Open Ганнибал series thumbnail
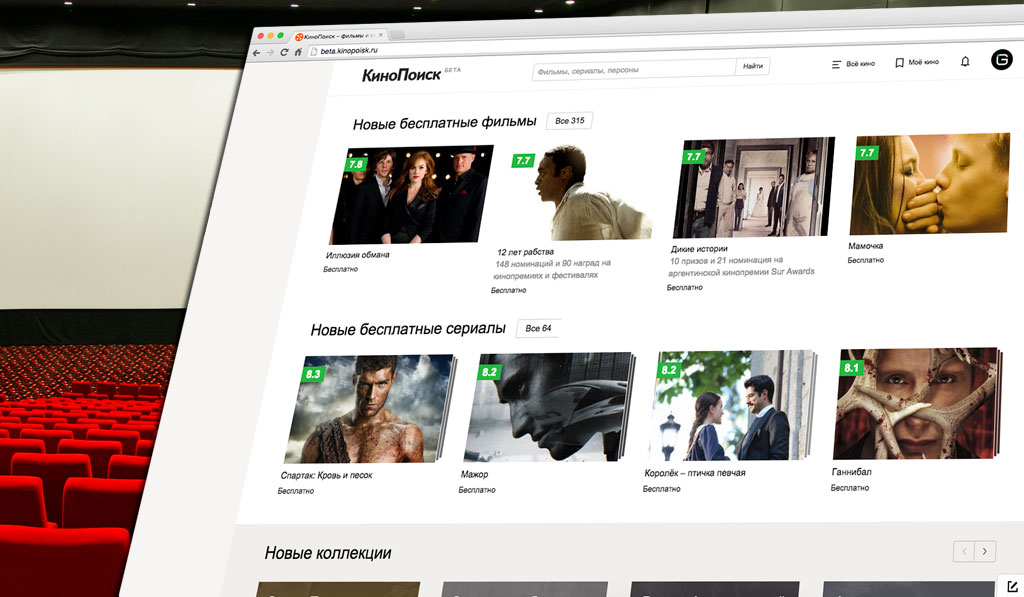 (x=915, y=404)
